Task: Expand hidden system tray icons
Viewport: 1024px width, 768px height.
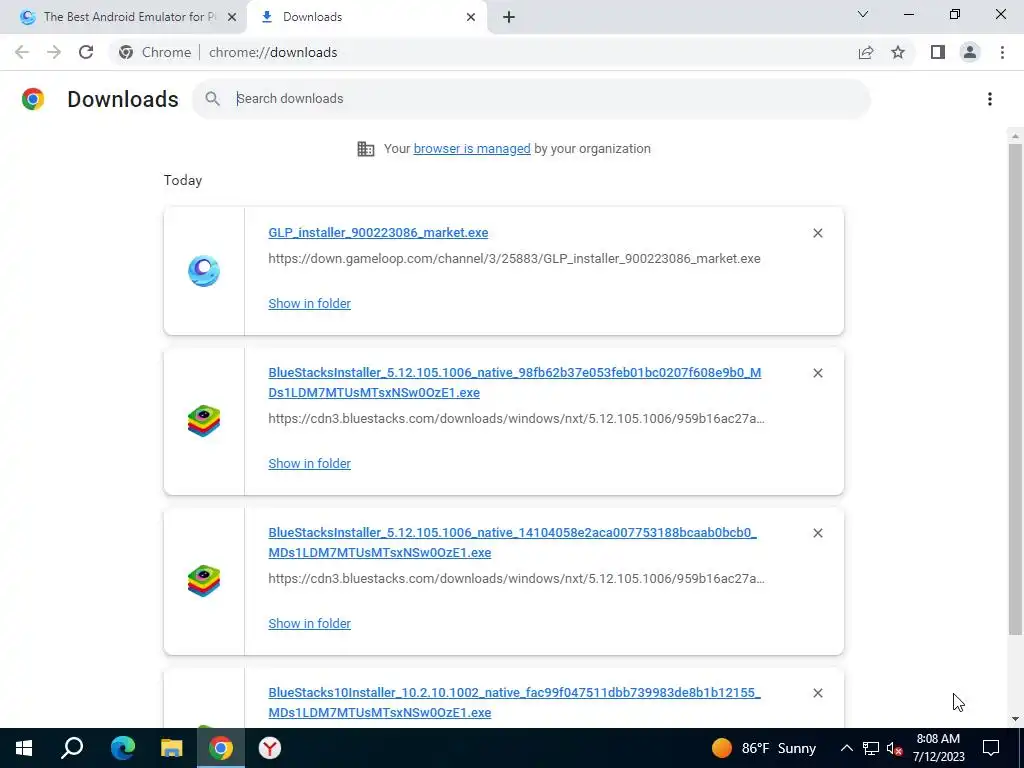Action: point(846,748)
